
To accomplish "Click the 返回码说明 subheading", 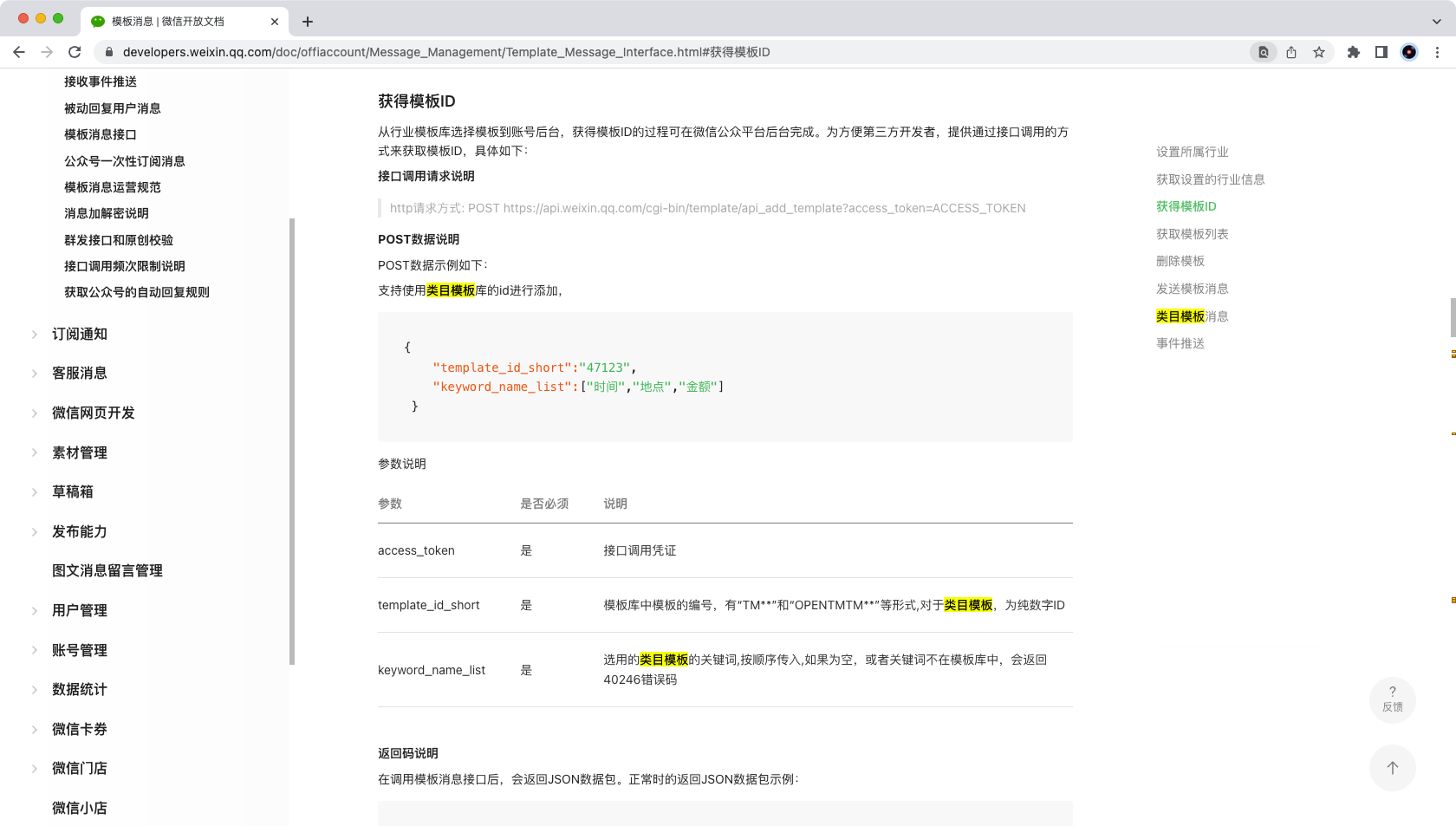I will click(x=408, y=753).
